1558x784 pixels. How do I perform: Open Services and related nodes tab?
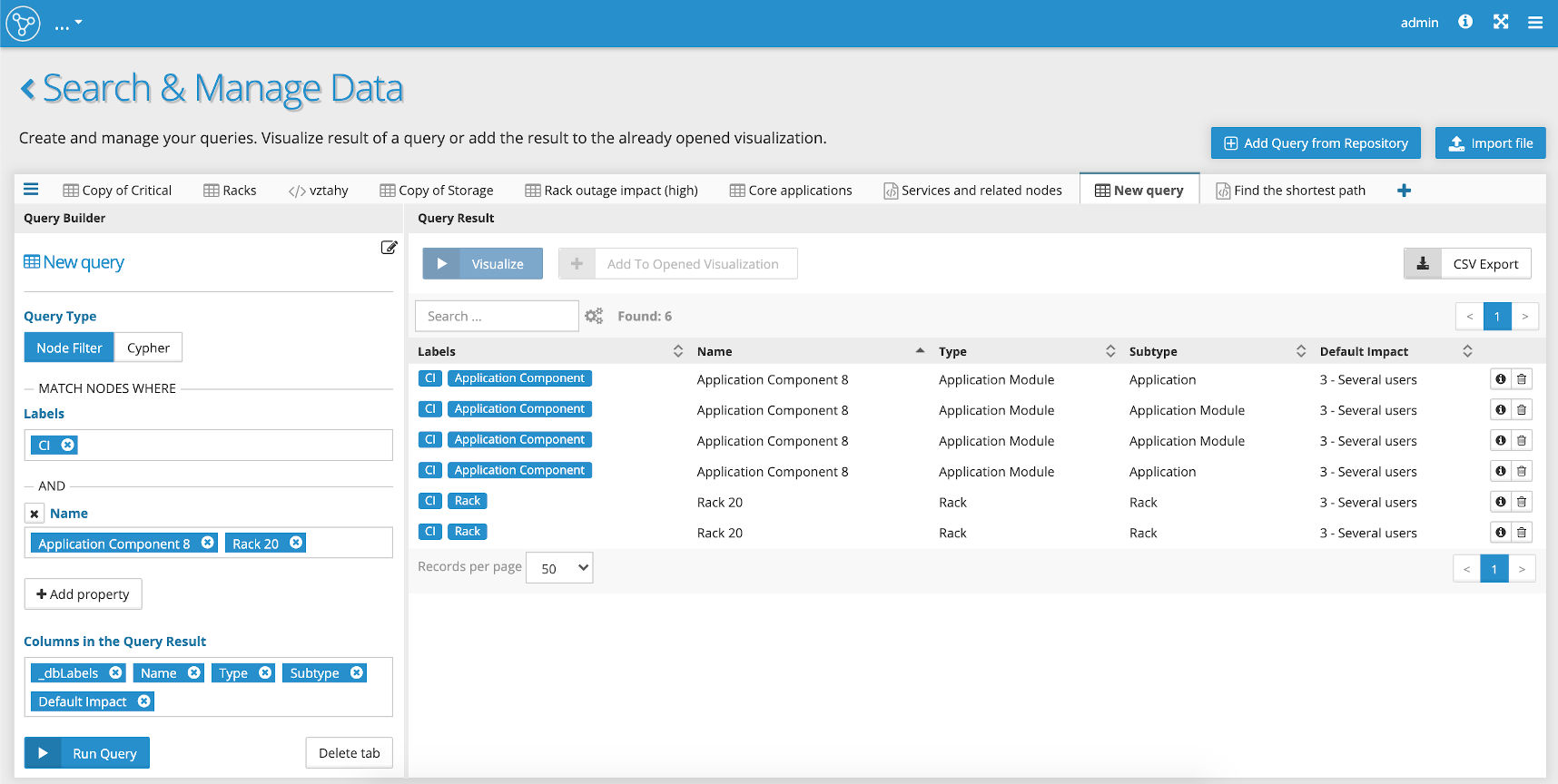click(x=972, y=191)
